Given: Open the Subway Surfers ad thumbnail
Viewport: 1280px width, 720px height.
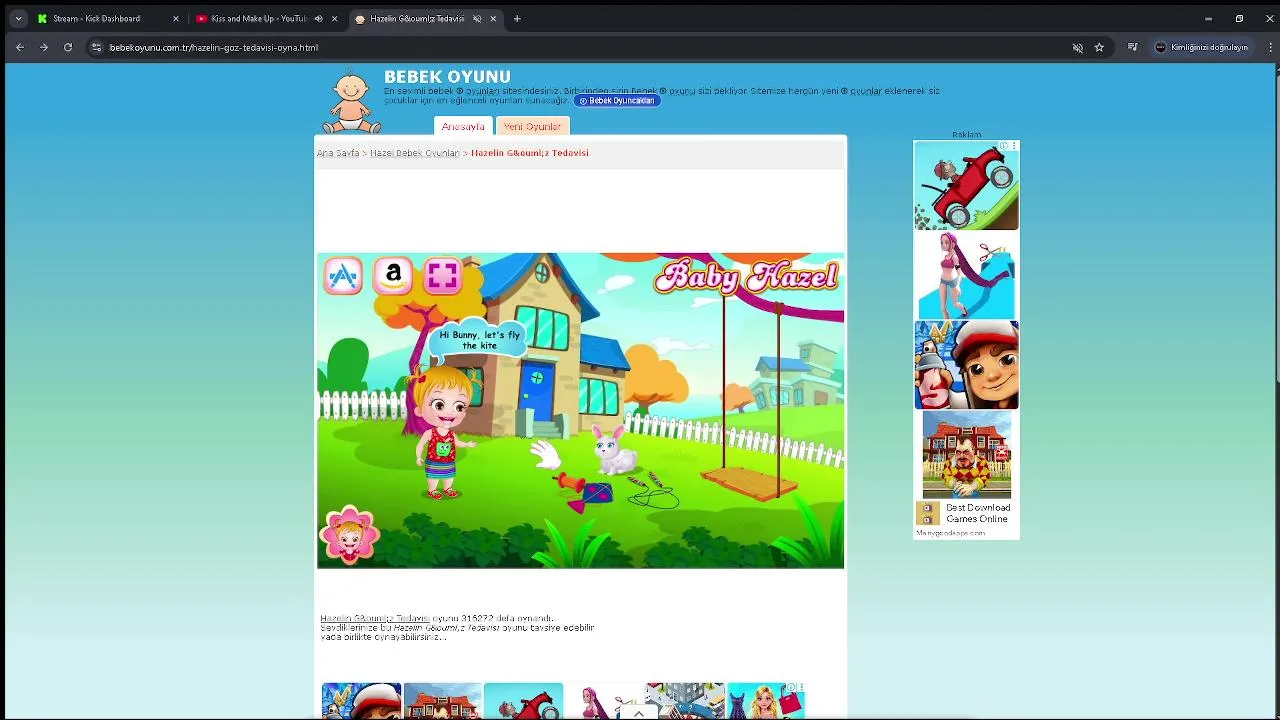Looking at the screenshot, I should [966, 365].
